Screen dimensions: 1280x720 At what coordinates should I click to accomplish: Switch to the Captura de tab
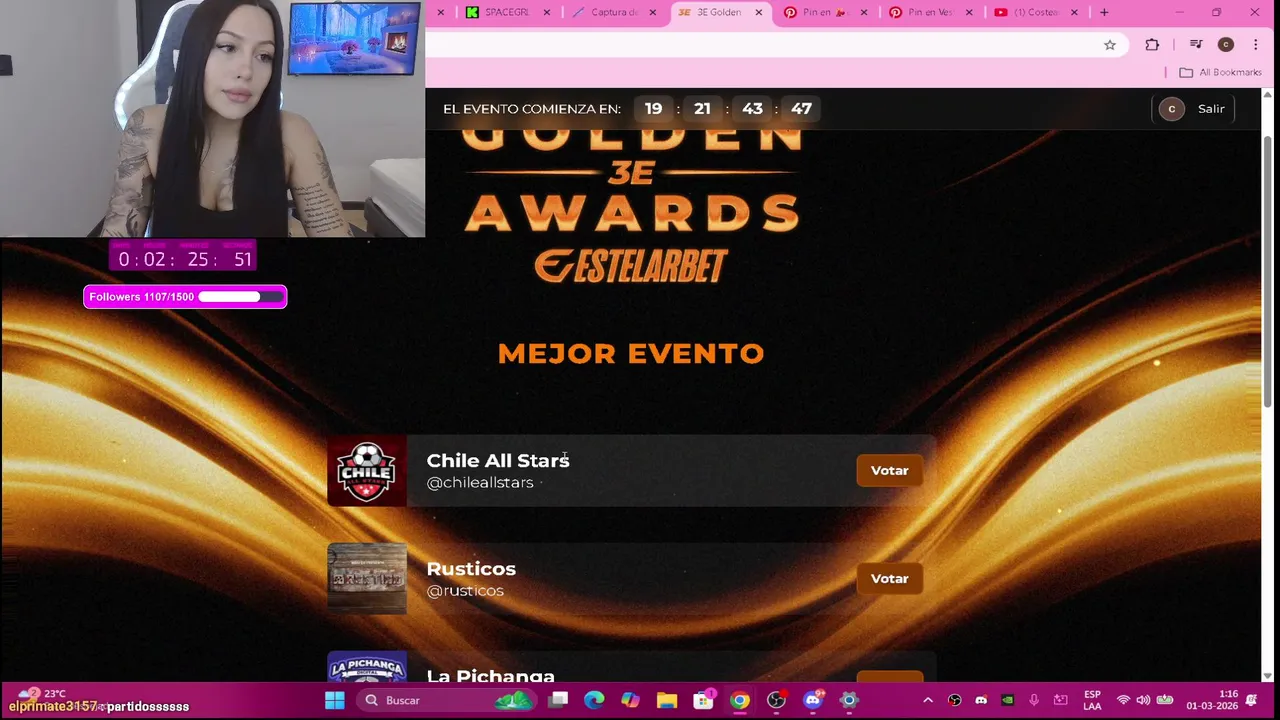[614, 12]
